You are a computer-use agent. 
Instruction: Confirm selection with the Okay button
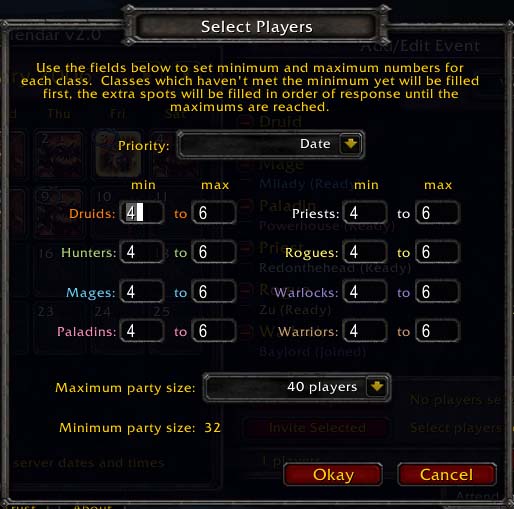[333, 474]
